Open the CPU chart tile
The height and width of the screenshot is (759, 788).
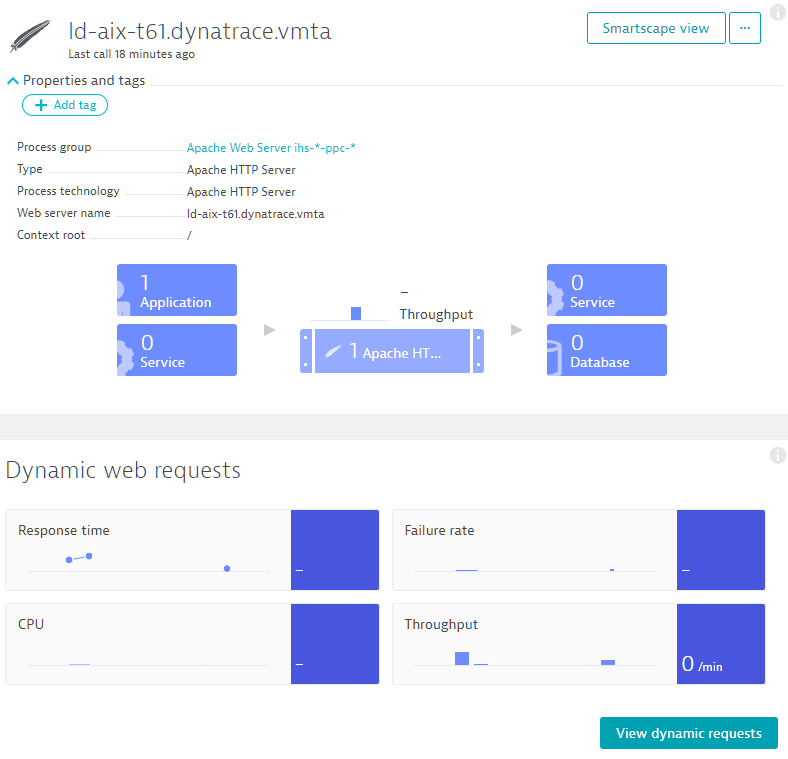(x=148, y=644)
